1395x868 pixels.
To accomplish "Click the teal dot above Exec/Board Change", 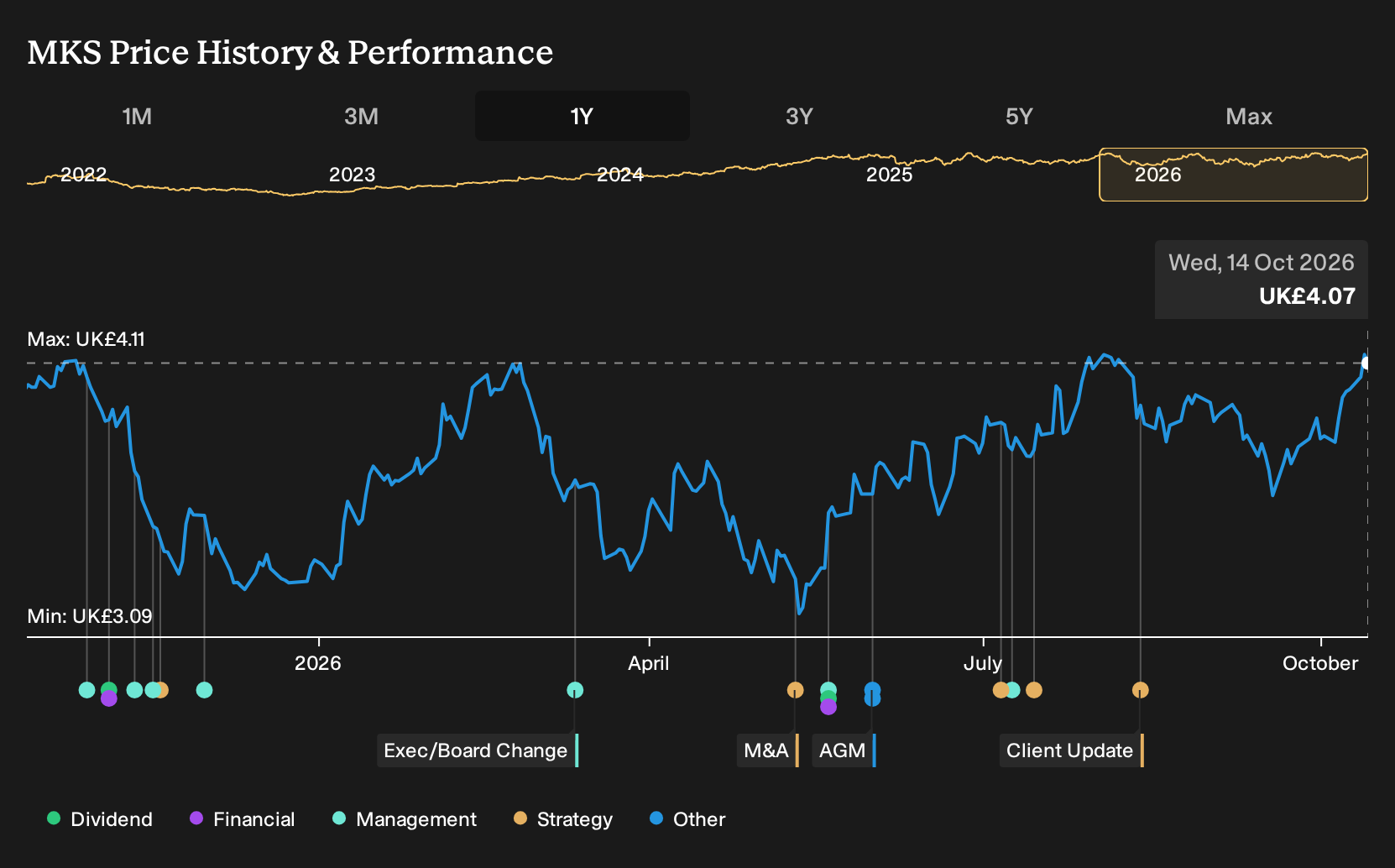I will click(575, 690).
